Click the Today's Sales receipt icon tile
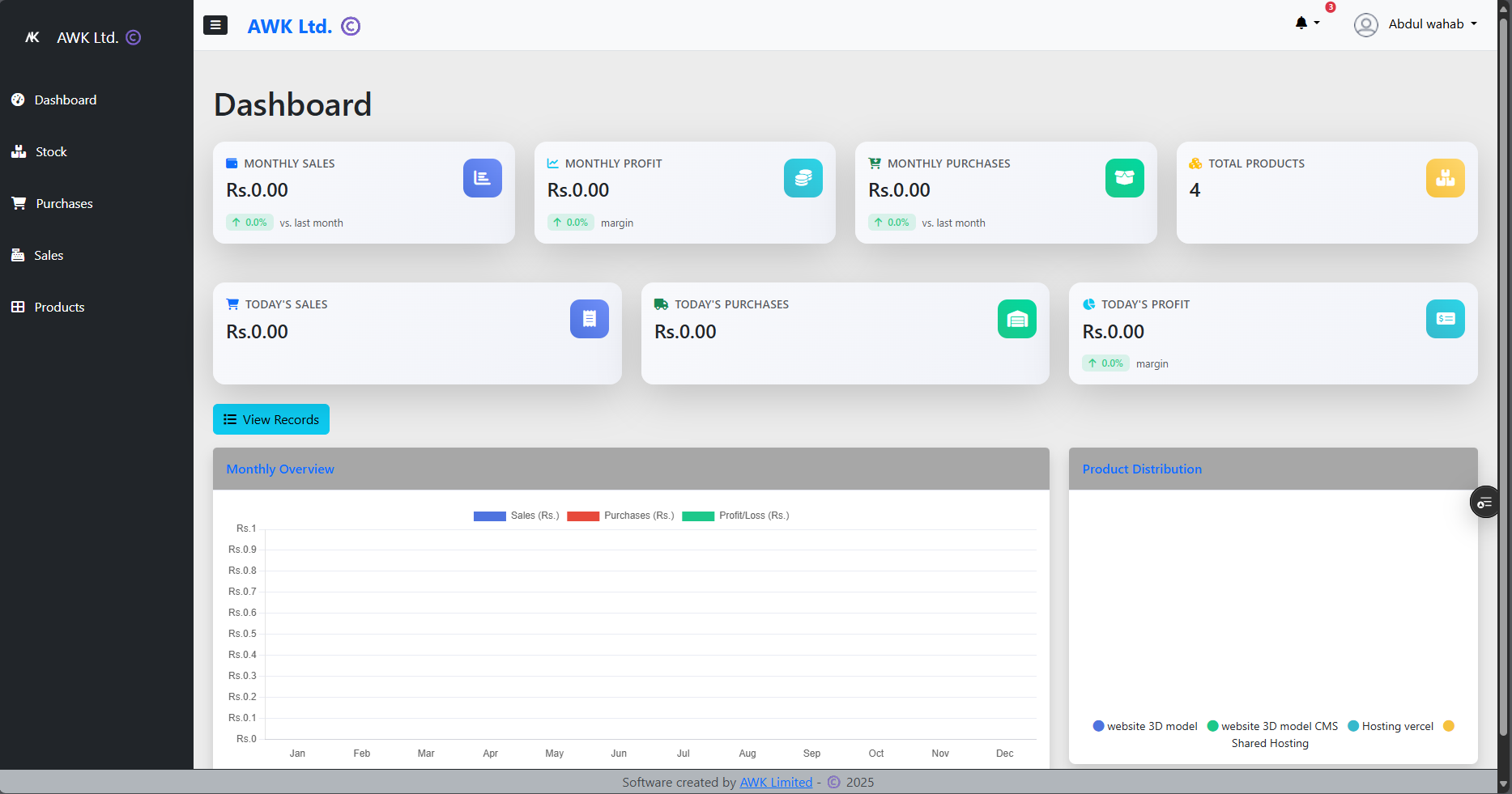 [x=590, y=319]
